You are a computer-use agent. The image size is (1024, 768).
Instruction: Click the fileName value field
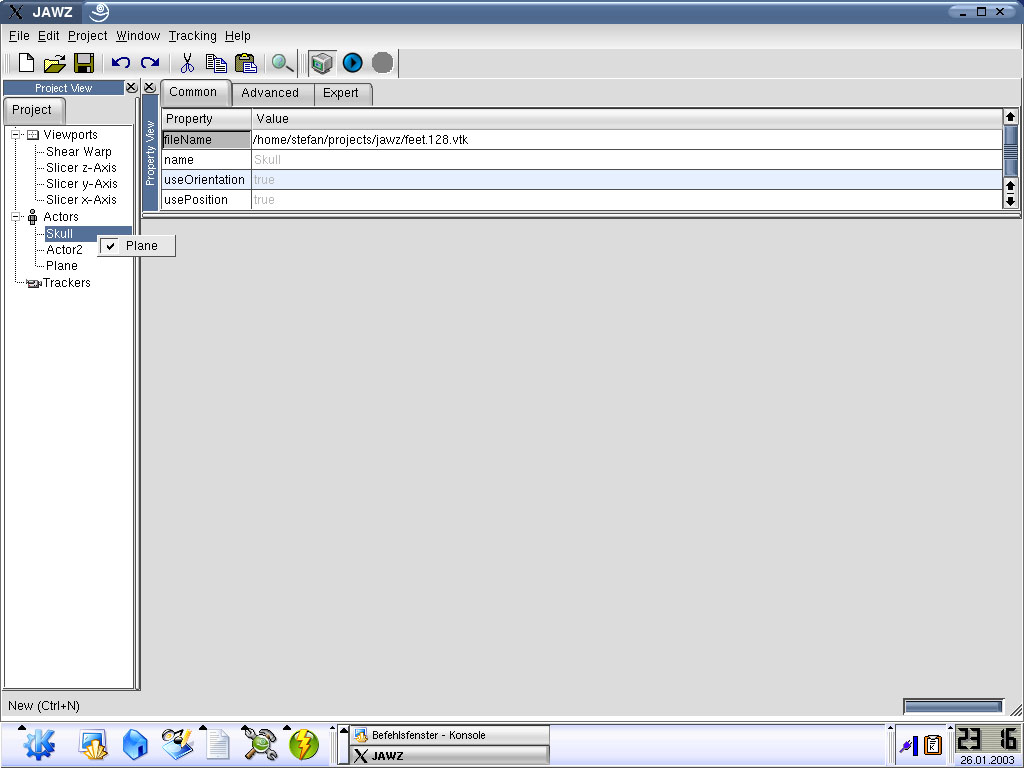coord(625,140)
